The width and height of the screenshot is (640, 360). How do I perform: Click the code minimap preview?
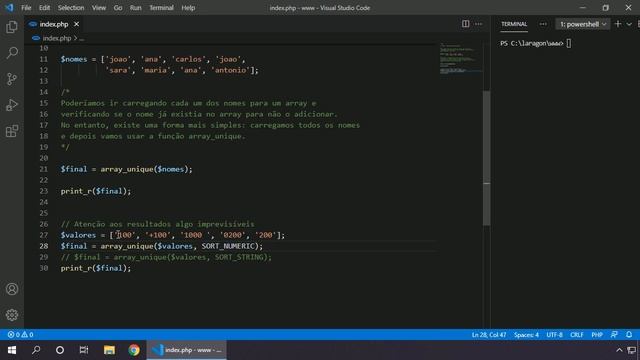coord(461,58)
